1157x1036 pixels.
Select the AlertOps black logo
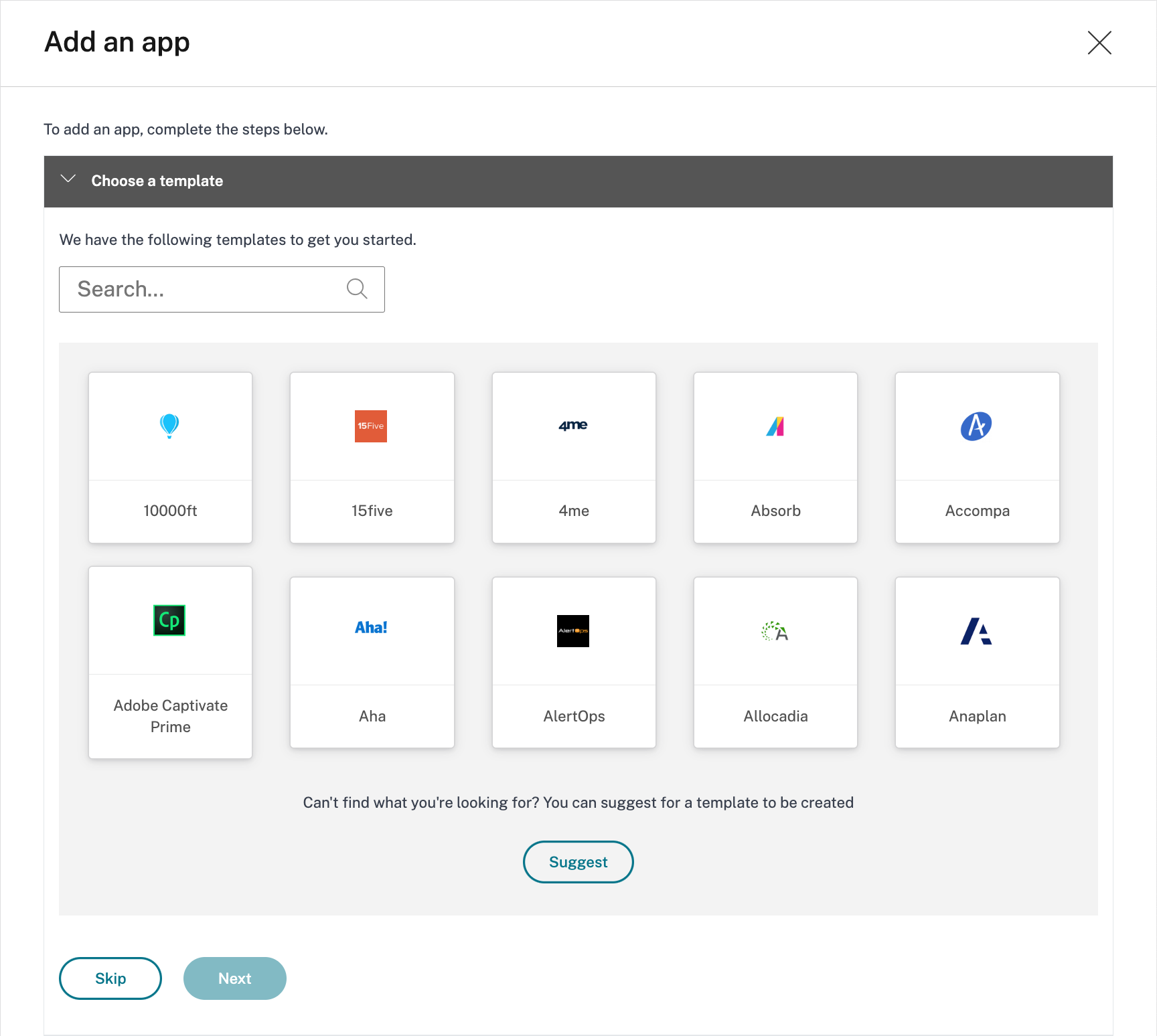coord(573,631)
